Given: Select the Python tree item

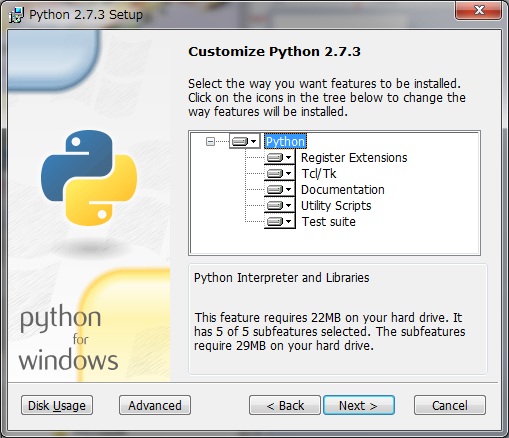Looking at the screenshot, I should coord(285,141).
